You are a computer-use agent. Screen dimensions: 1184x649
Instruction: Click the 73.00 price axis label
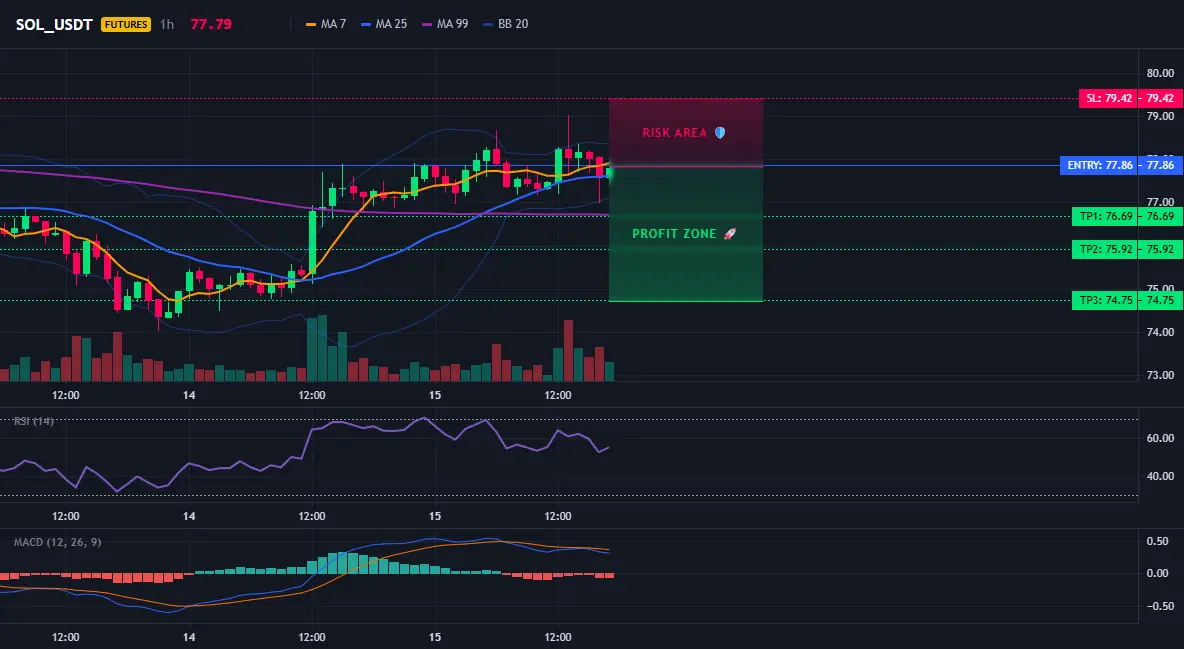pyautogui.click(x=1160, y=375)
